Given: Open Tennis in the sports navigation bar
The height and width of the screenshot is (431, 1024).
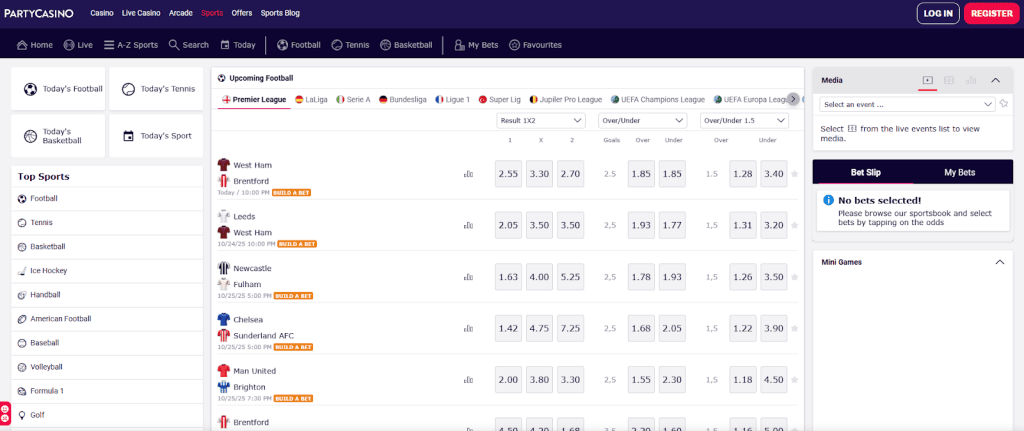Looking at the screenshot, I should coord(350,45).
